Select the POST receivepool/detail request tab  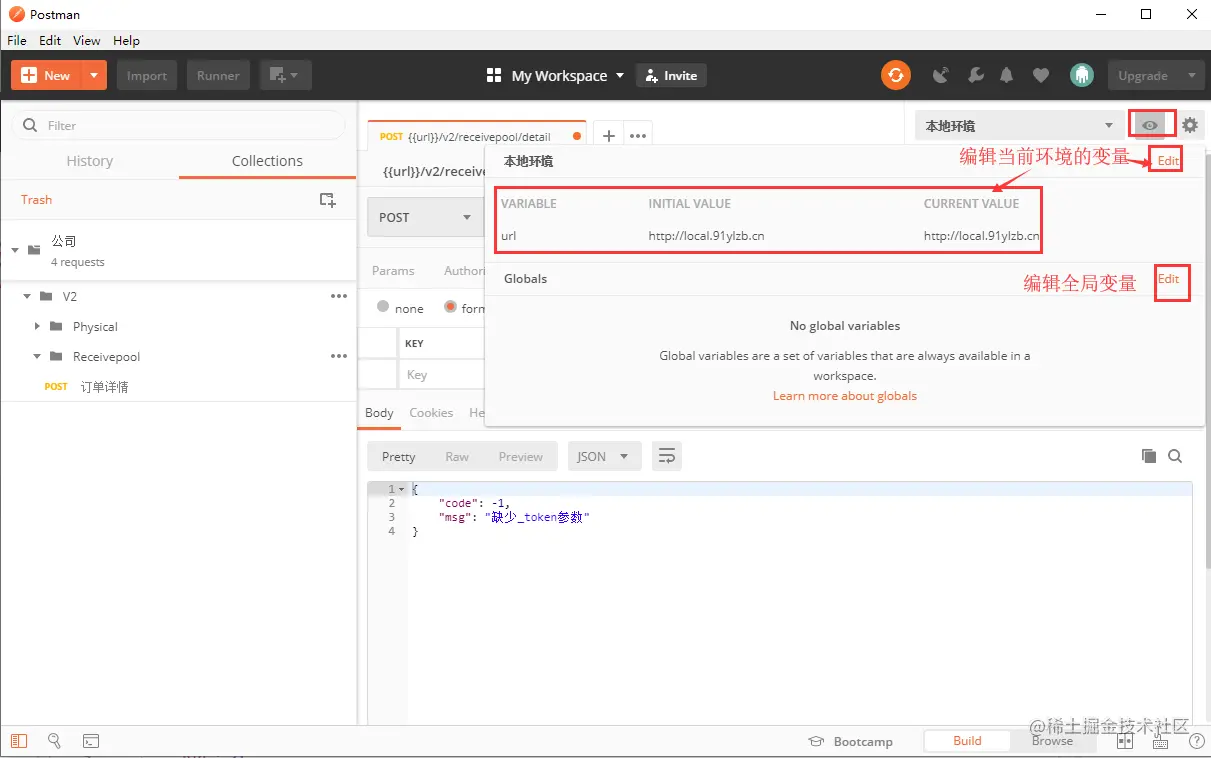point(479,136)
